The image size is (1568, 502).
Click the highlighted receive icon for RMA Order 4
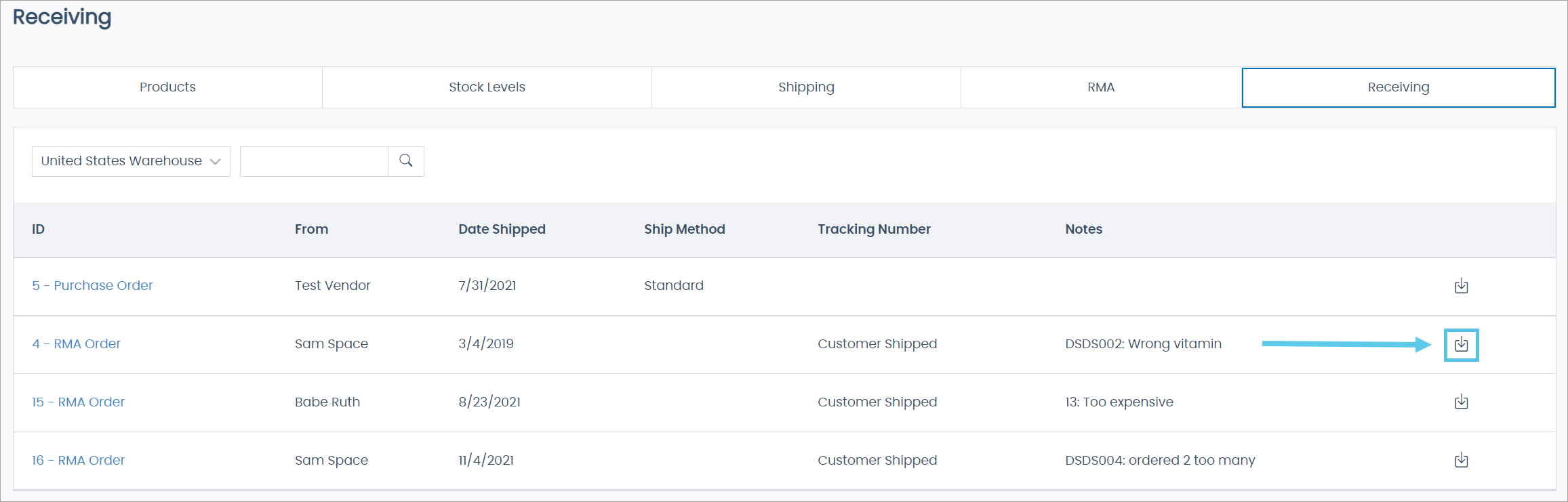pyautogui.click(x=1461, y=345)
